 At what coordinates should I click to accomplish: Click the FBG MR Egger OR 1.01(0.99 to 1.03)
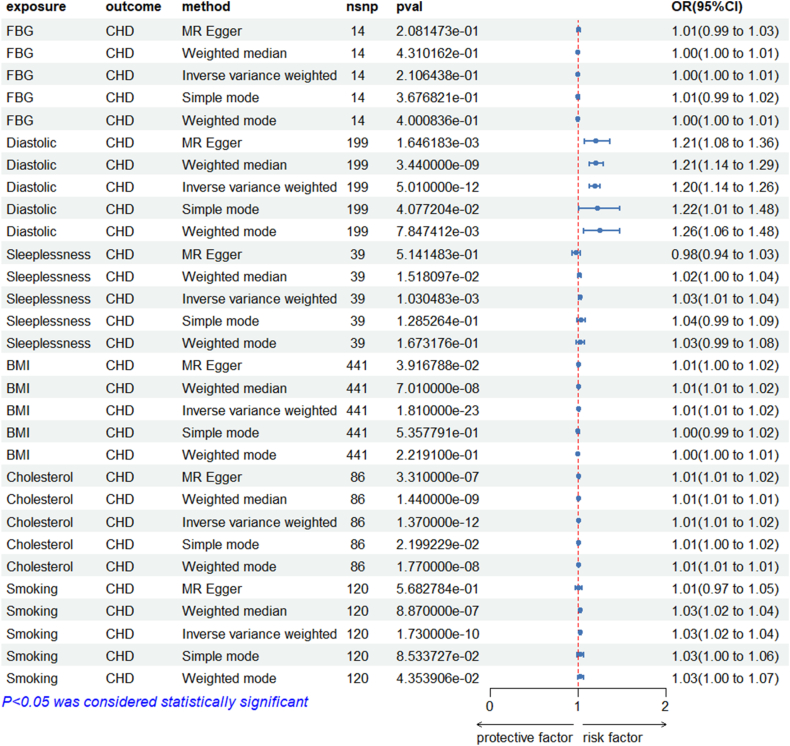725,31
